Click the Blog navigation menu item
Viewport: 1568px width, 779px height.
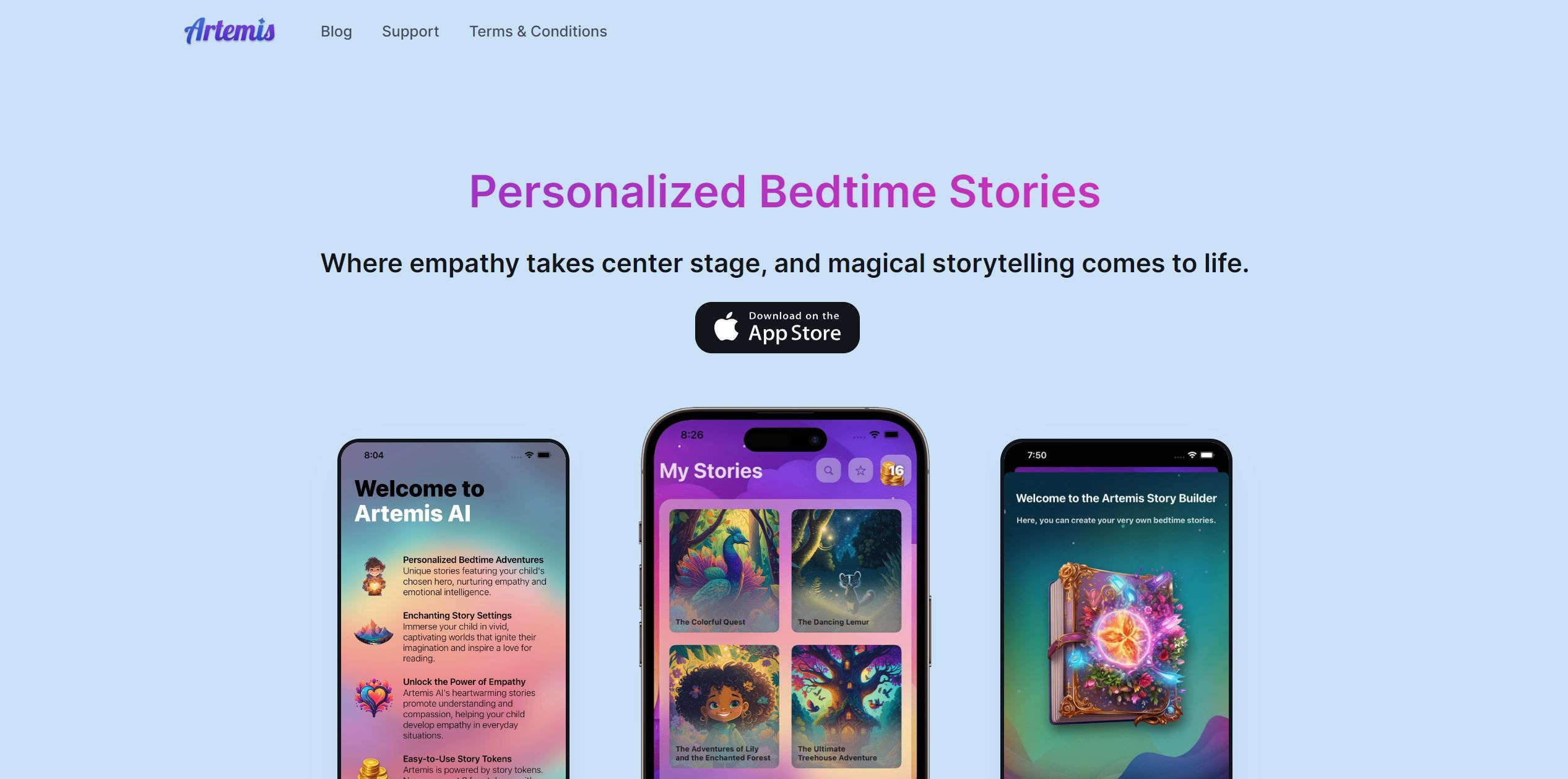click(336, 30)
